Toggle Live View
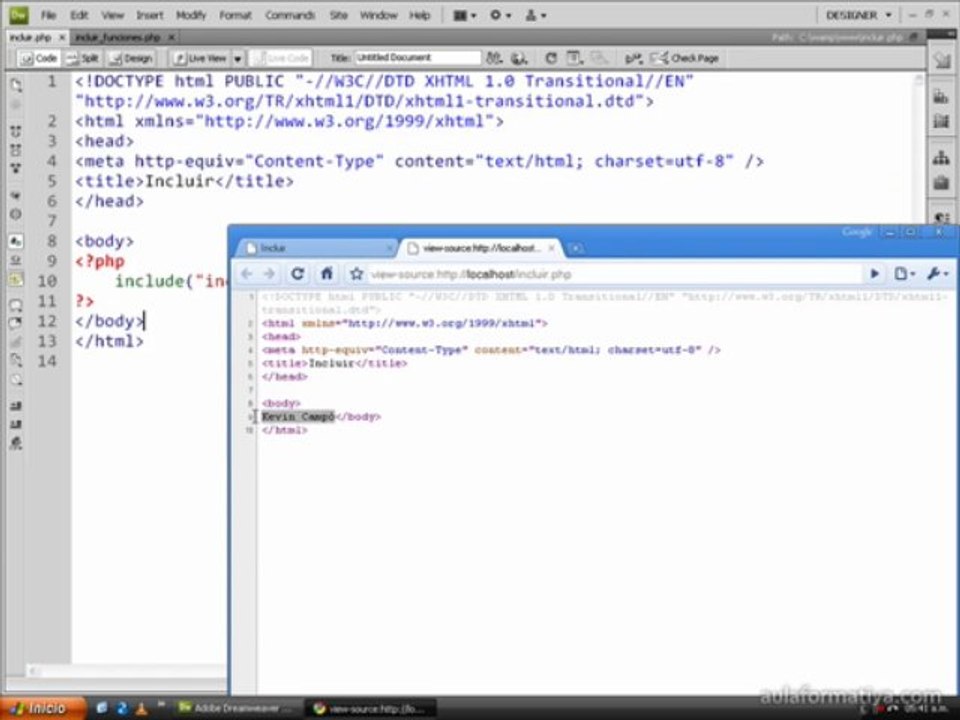 point(200,58)
